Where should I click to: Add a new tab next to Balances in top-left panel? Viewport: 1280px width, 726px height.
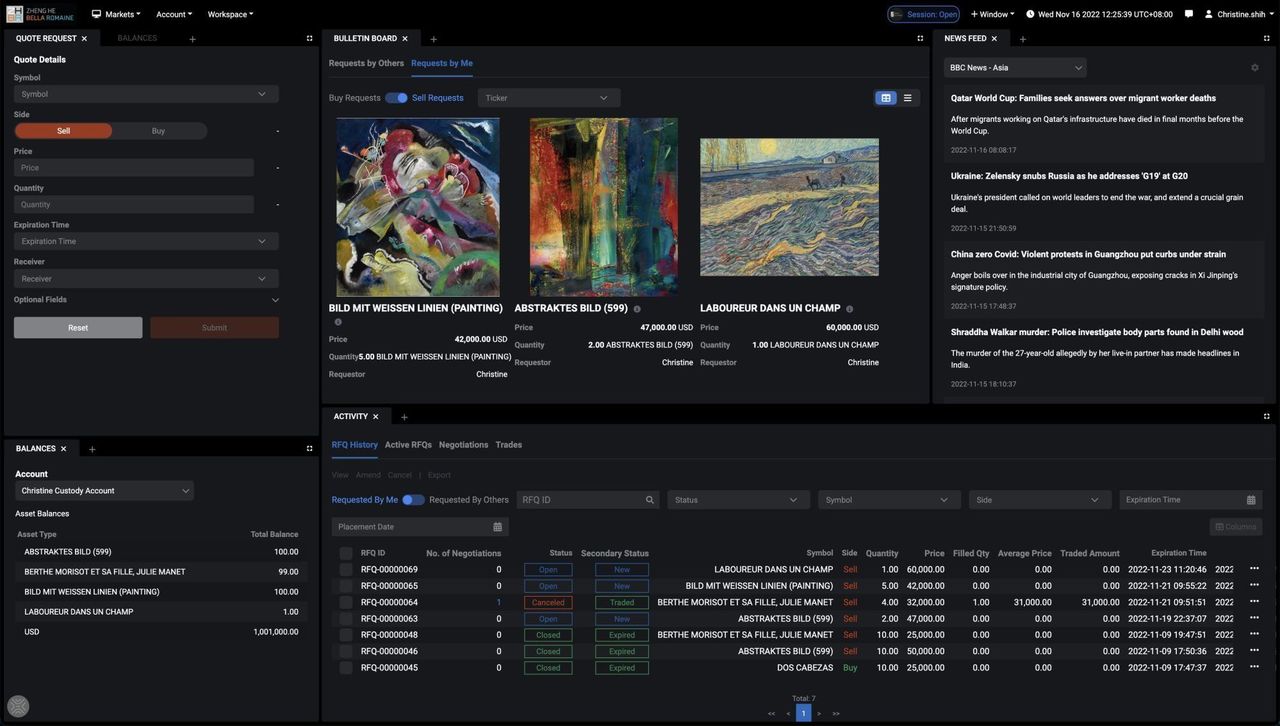pos(192,39)
